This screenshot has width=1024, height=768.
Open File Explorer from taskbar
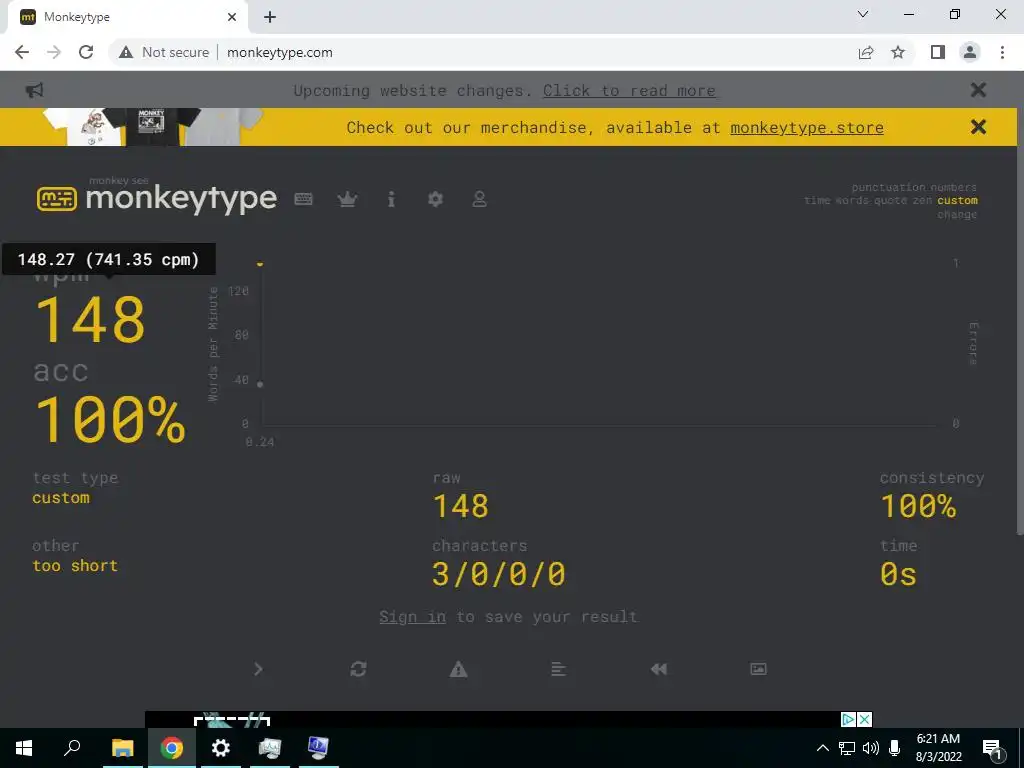pyautogui.click(x=122, y=748)
